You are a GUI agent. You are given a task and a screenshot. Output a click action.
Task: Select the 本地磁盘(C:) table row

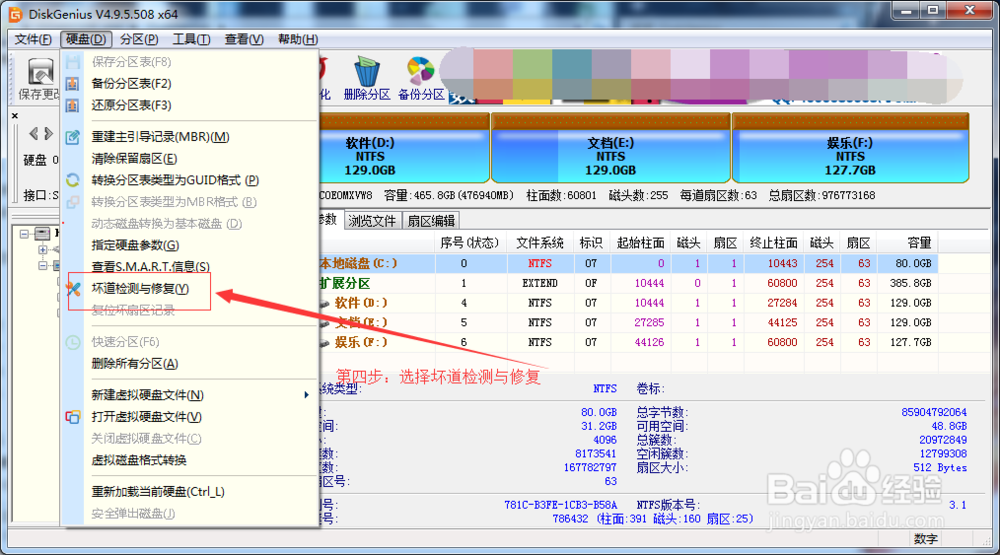[628, 263]
